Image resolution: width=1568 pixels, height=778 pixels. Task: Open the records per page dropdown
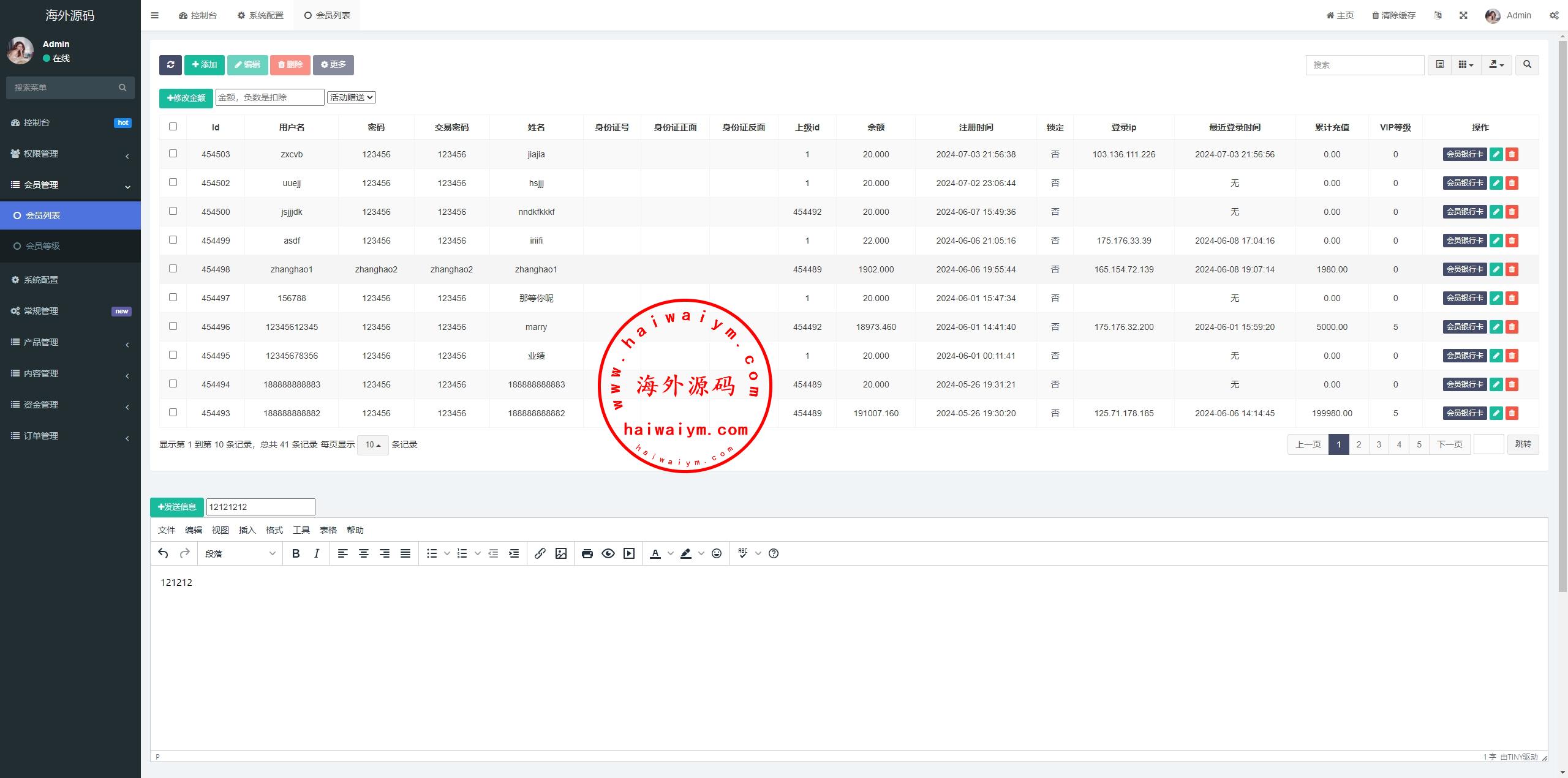372,445
